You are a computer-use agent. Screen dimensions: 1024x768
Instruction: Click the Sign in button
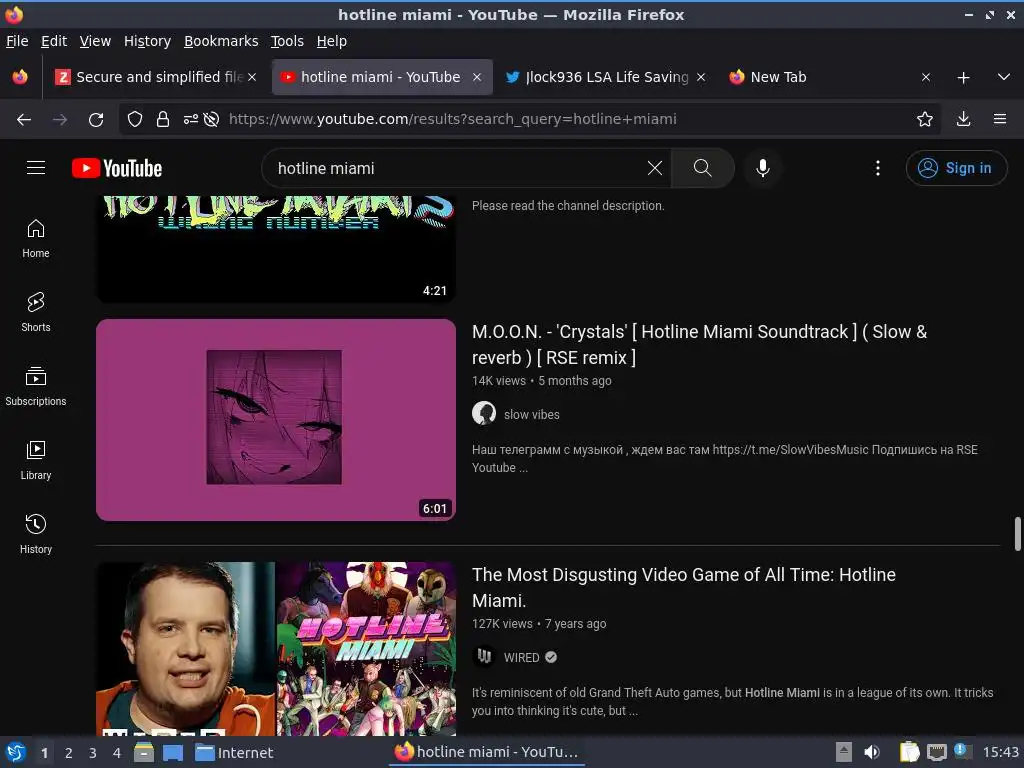[956, 168]
